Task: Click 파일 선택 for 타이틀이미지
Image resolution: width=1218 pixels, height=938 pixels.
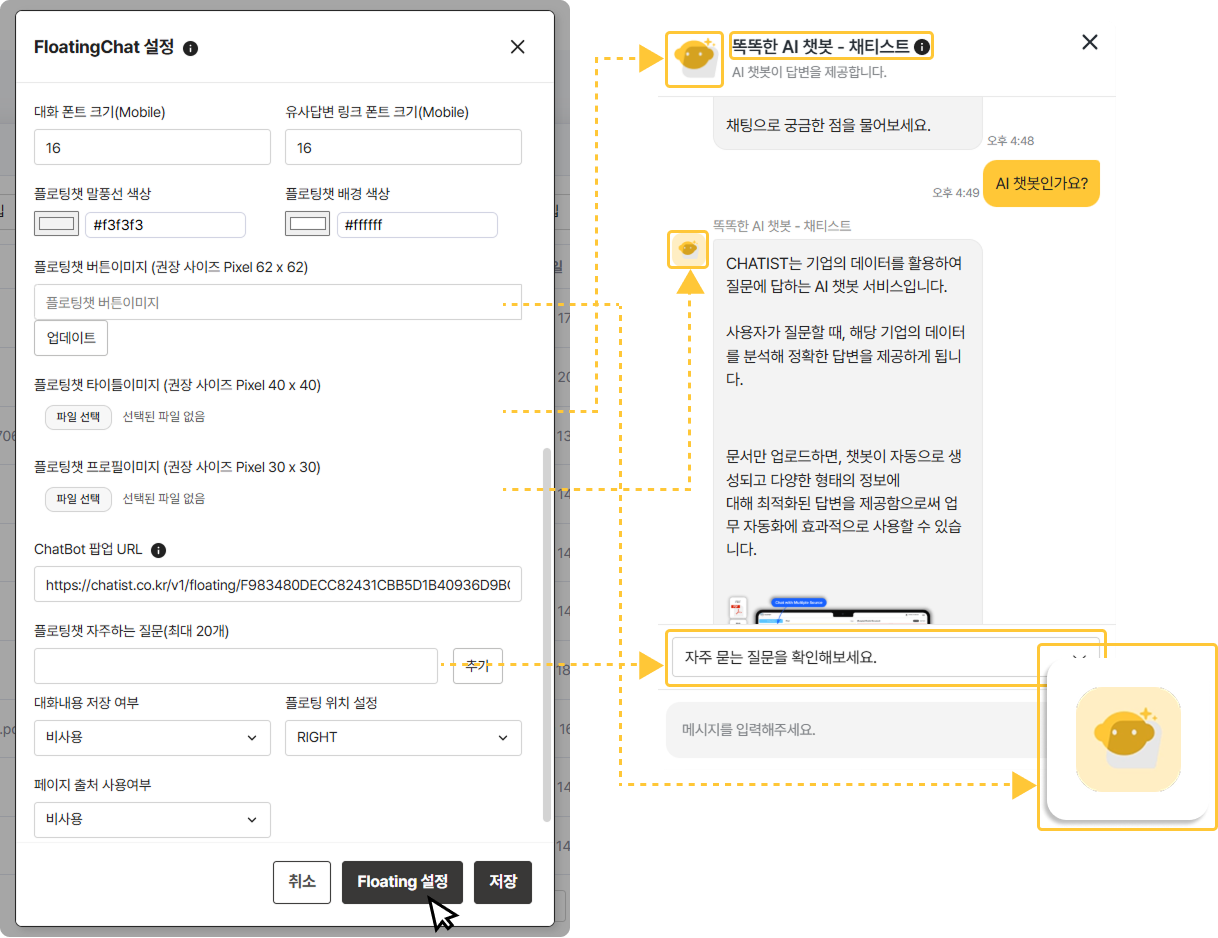Action: click(x=78, y=417)
